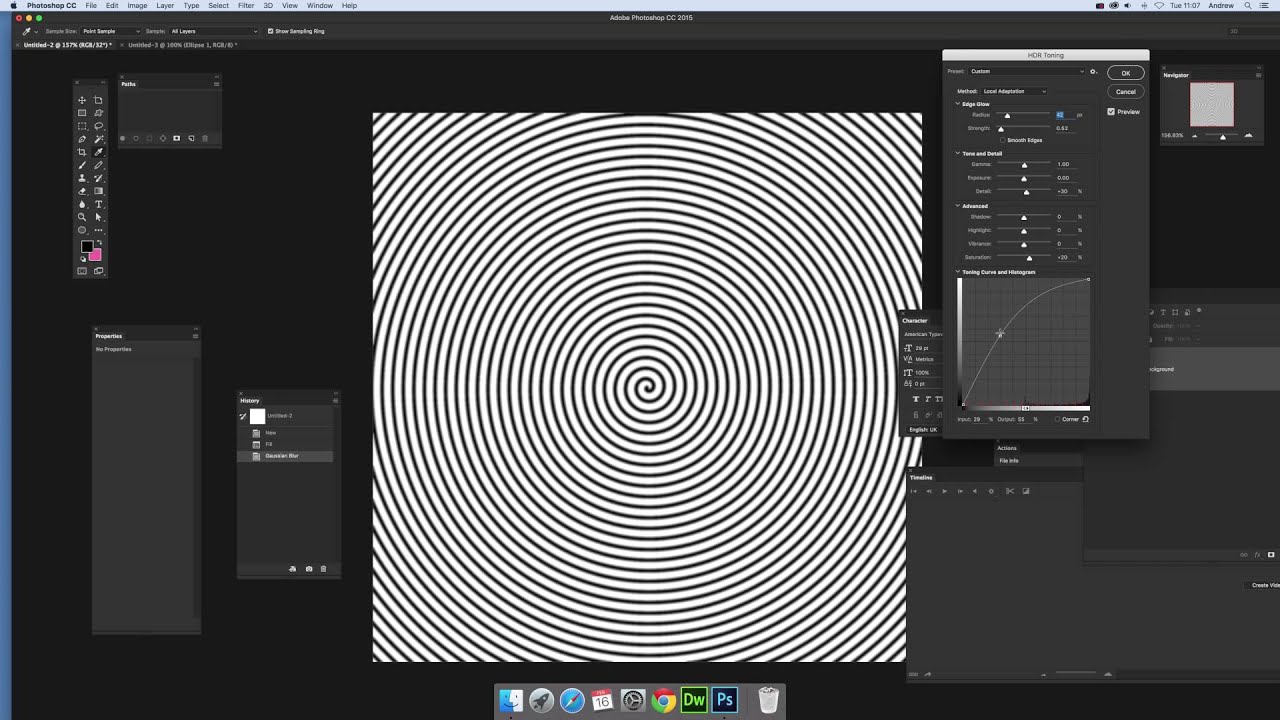Select the Gradient tool
The height and width of the screenshot is (720, 1280).
coord(98,191)
